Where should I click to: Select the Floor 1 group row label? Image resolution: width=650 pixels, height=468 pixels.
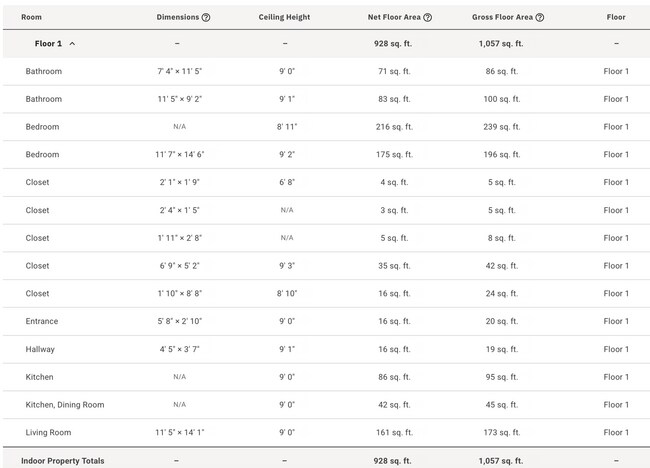[48, 44]
